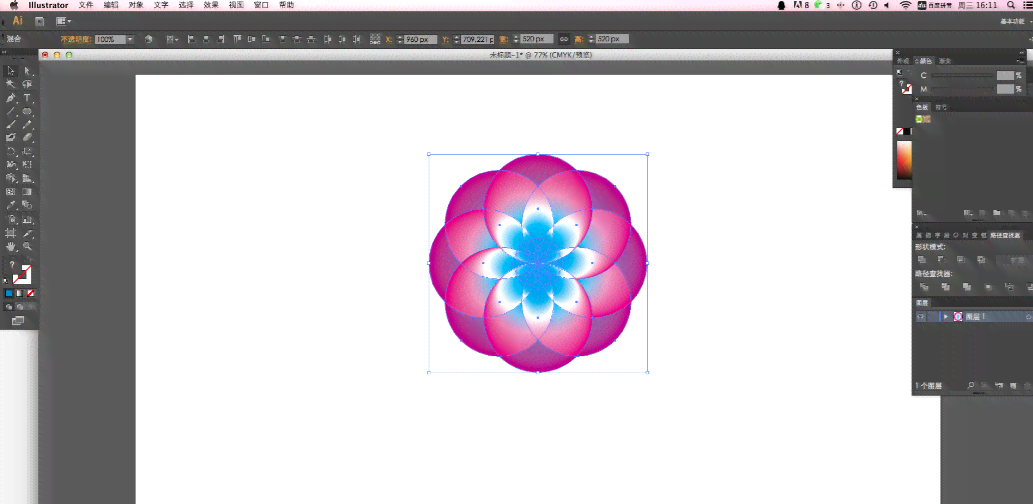Click the target circle for 图层 1
1033x504 pixels.
tap(1028, 317)
